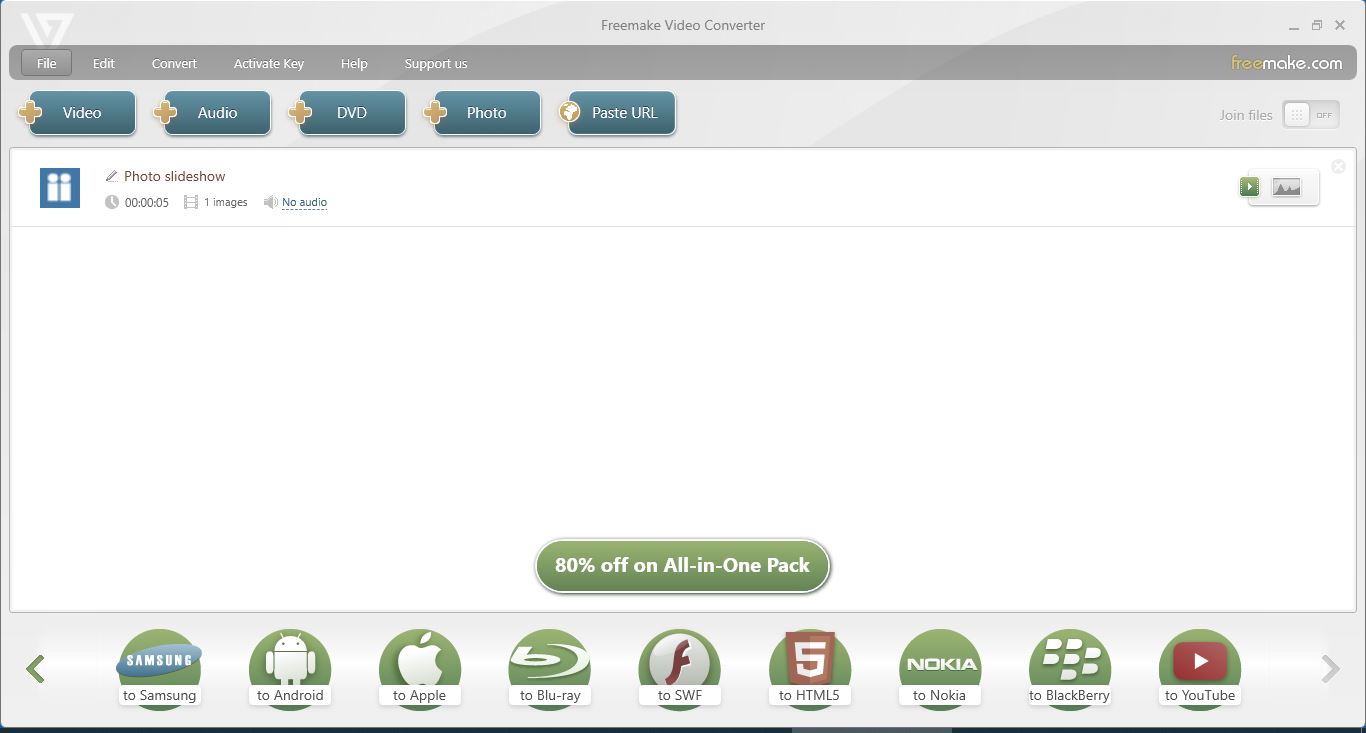Click the No audio link
This screenshot has height=733, width=1366.
click(304, 202)
